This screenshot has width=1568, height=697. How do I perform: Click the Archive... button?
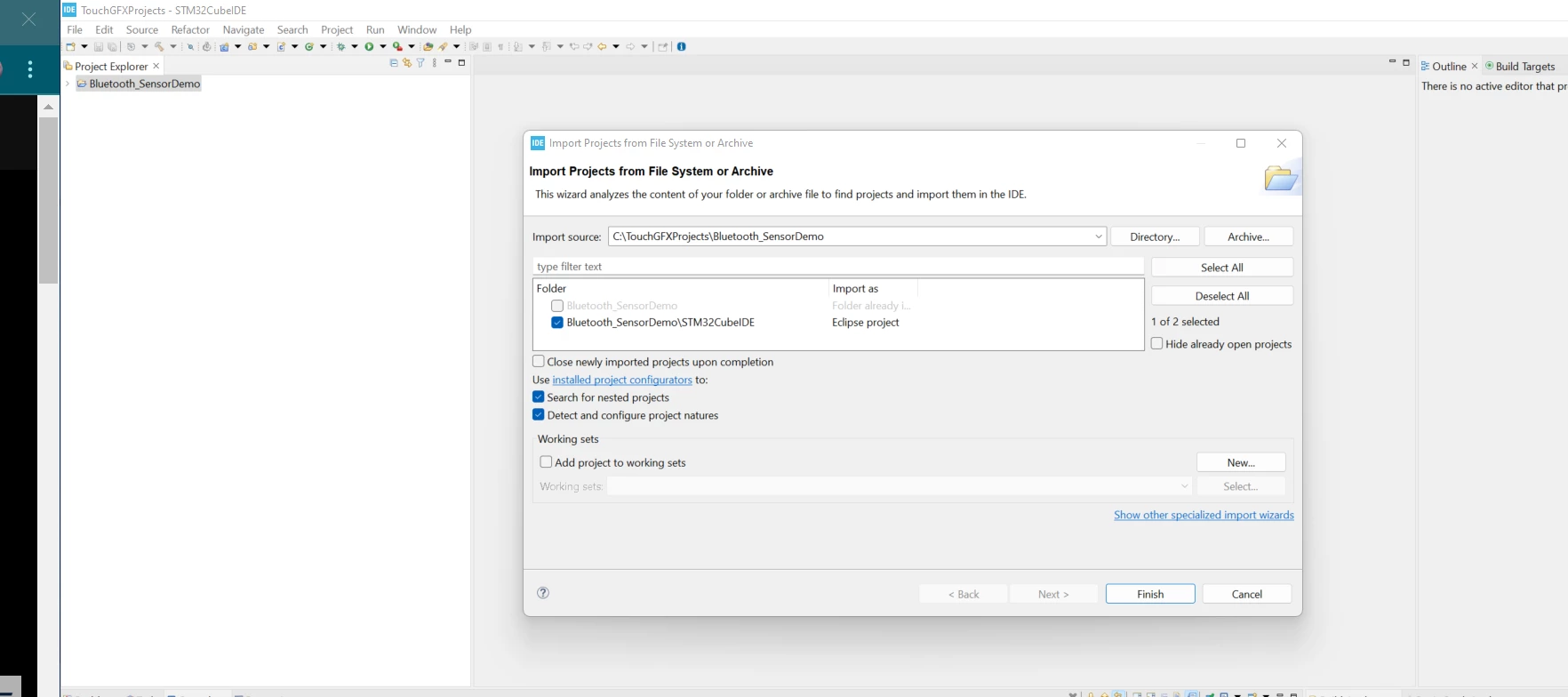click(1248, 236)
